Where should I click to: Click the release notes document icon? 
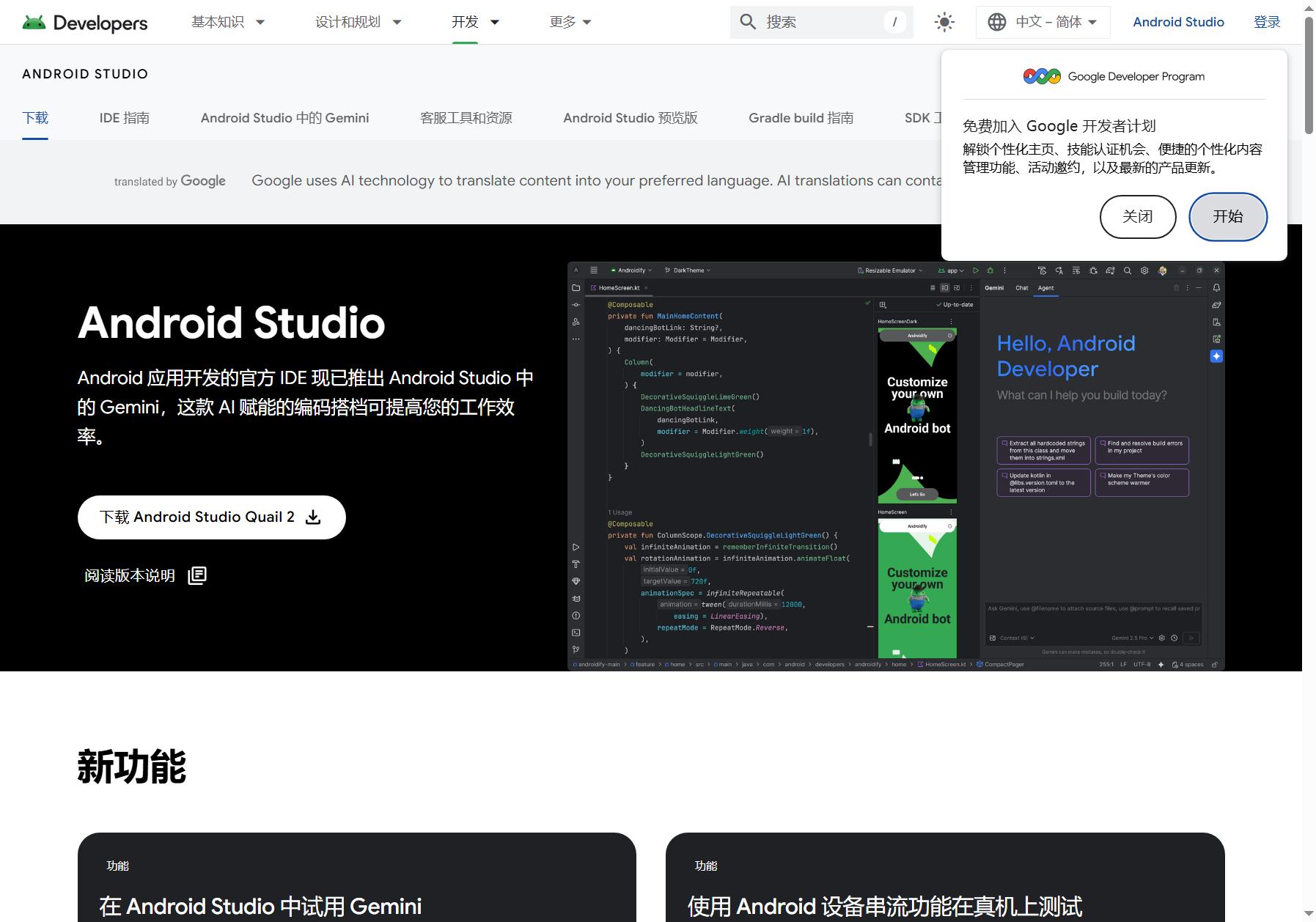[x=197, y=576]
